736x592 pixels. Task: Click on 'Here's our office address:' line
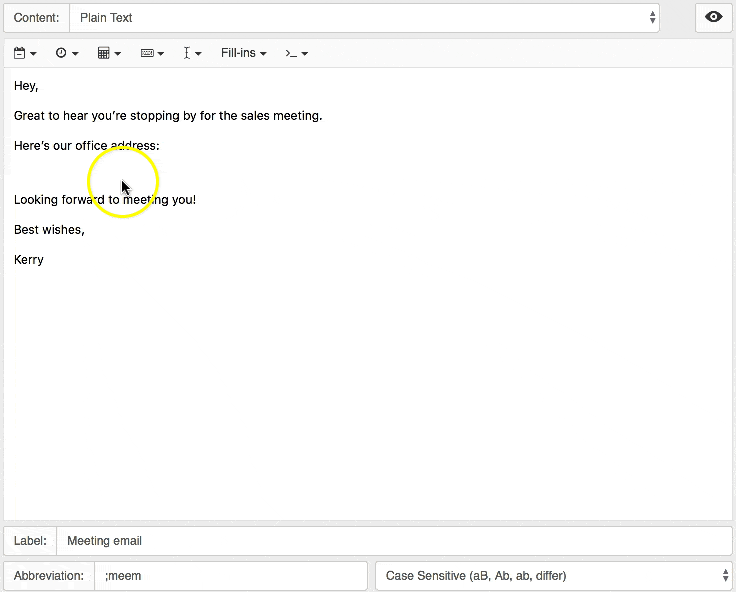pos(87,146)
